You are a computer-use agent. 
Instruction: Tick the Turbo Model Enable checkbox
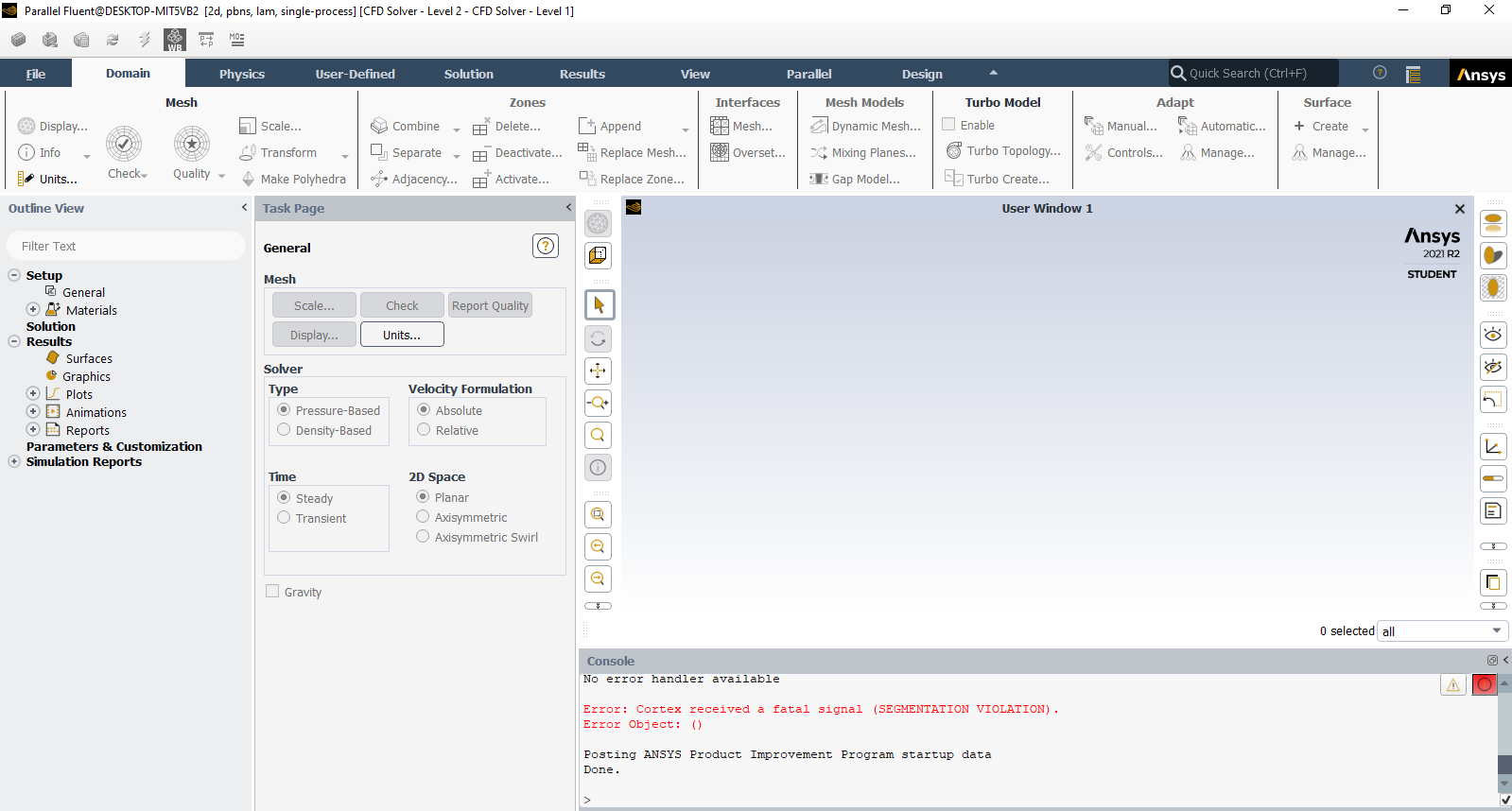click(948, 124)
